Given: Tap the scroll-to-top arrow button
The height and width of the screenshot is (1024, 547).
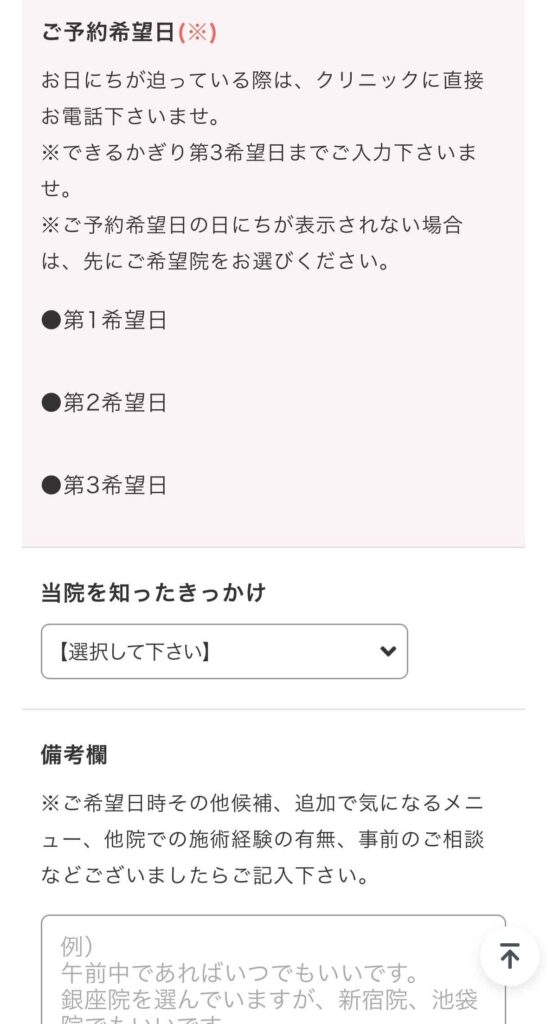Looking at the screenshot, I should tap(509, 956).
